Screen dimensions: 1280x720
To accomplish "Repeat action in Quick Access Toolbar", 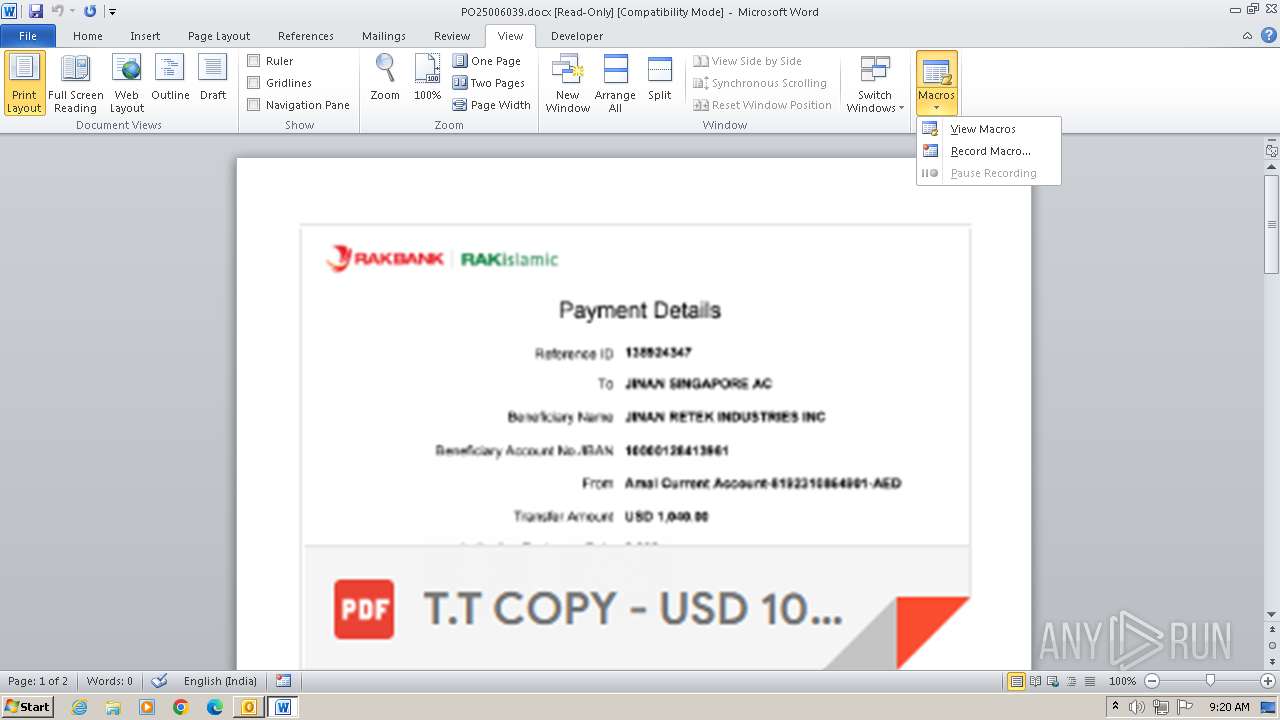I will [90, 11].
